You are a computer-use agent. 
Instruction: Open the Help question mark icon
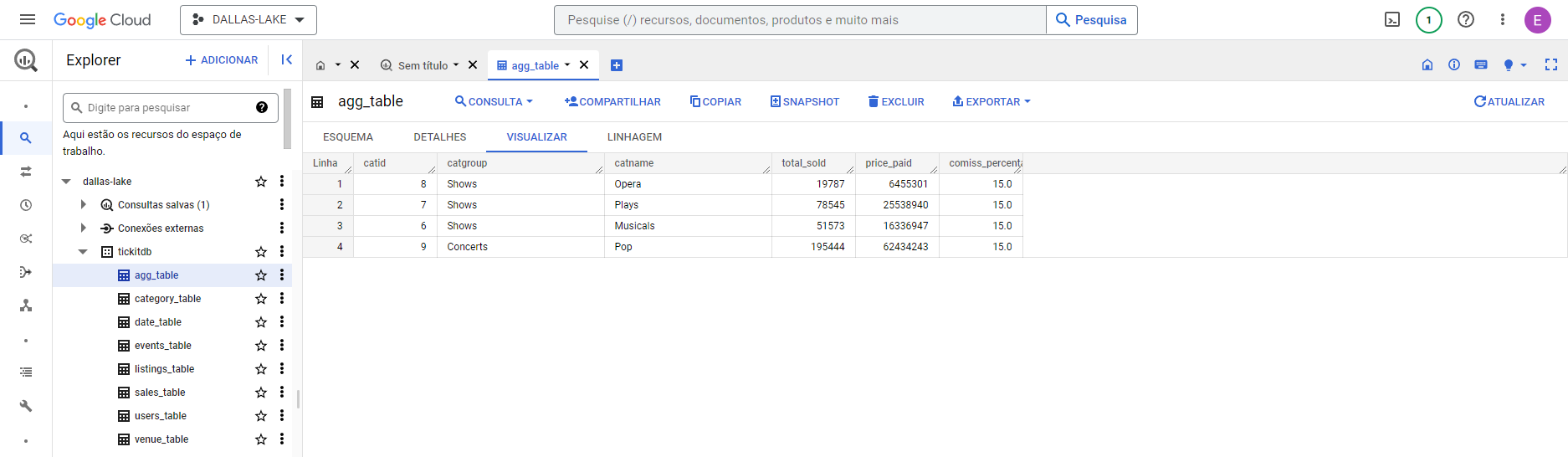(x=1466, y=20)
